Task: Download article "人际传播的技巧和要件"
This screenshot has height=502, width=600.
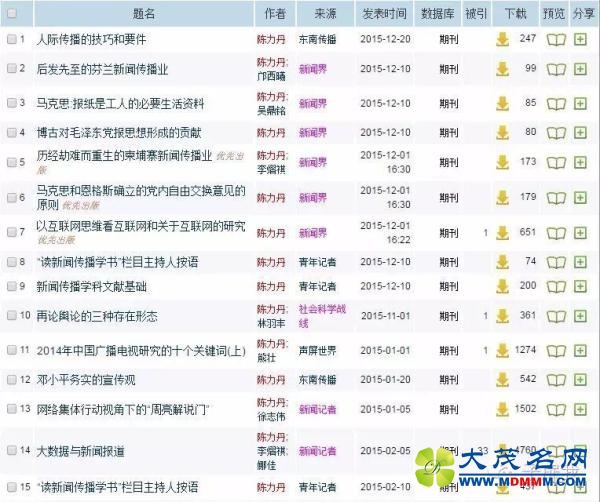Action: click(502, 39)
